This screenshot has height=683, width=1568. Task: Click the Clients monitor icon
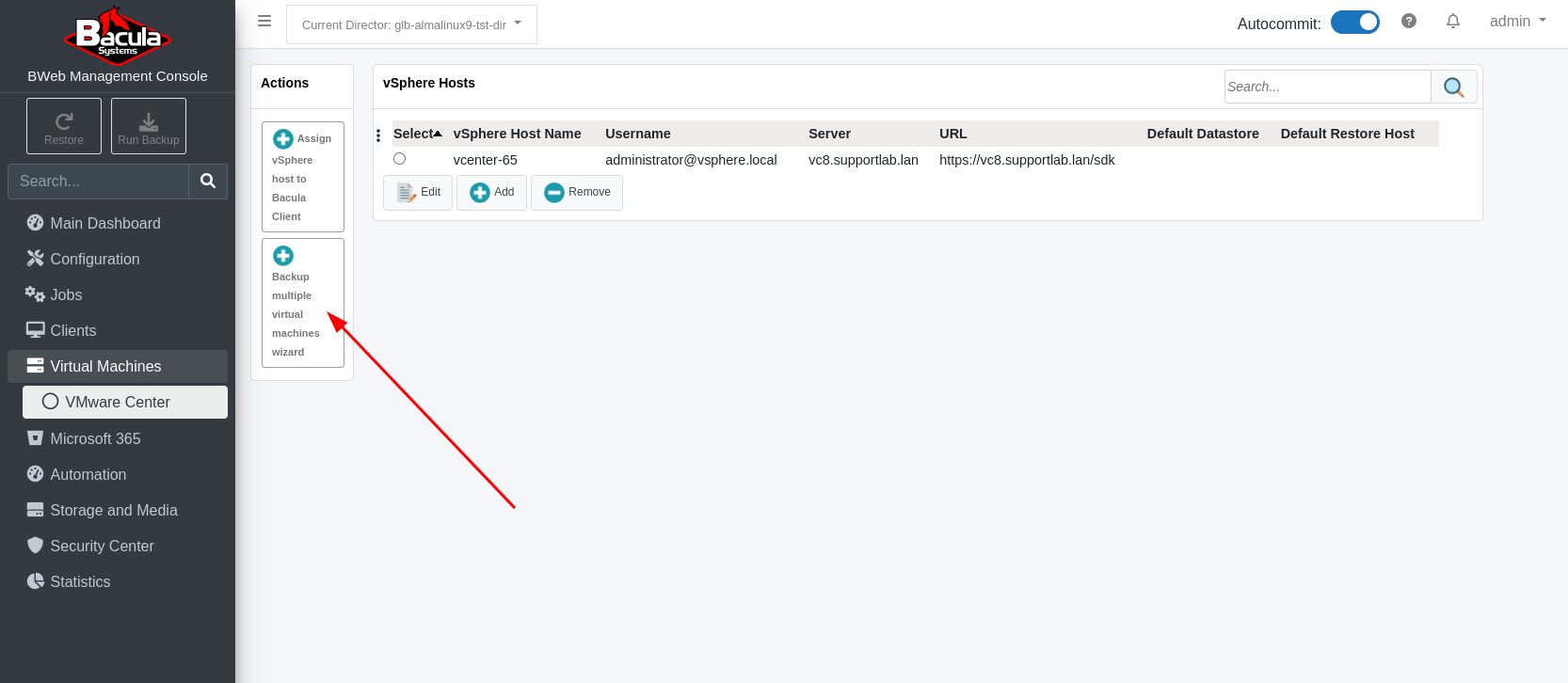coord(35,329)
